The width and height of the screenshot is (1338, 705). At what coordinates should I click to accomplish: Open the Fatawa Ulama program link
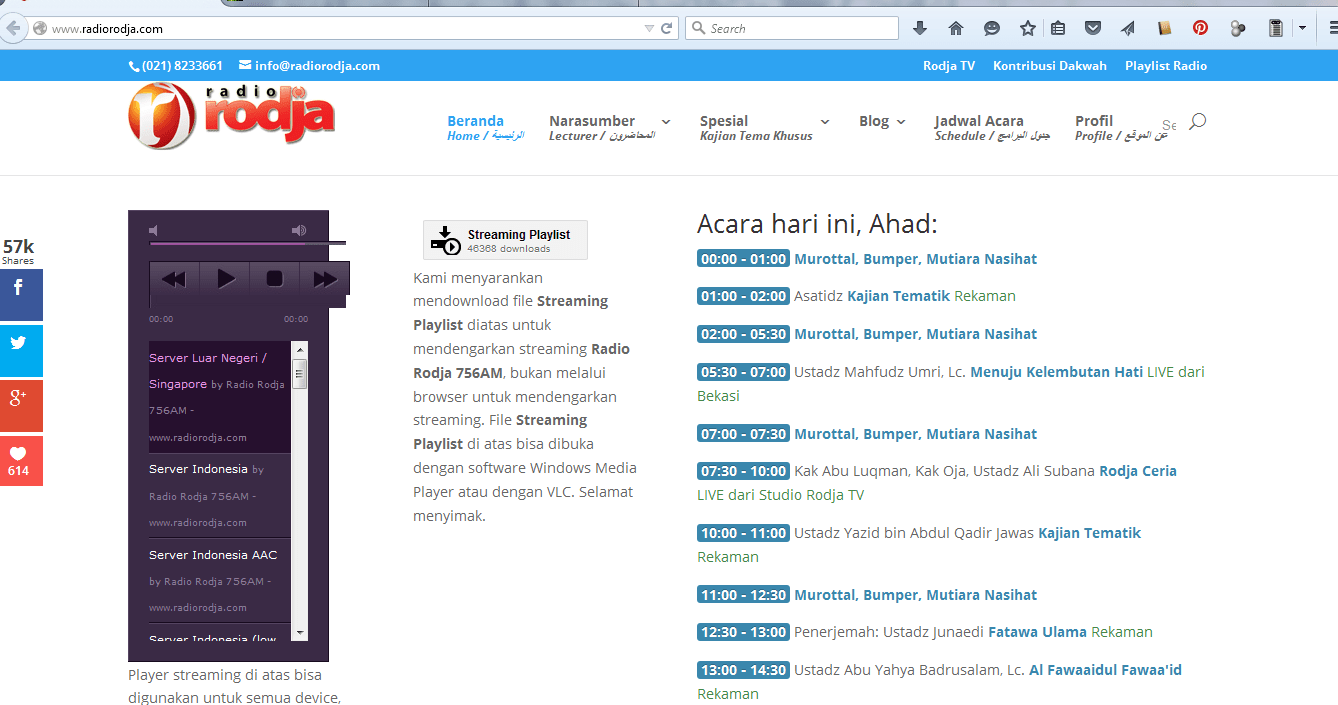click(x=1037, y=632)
